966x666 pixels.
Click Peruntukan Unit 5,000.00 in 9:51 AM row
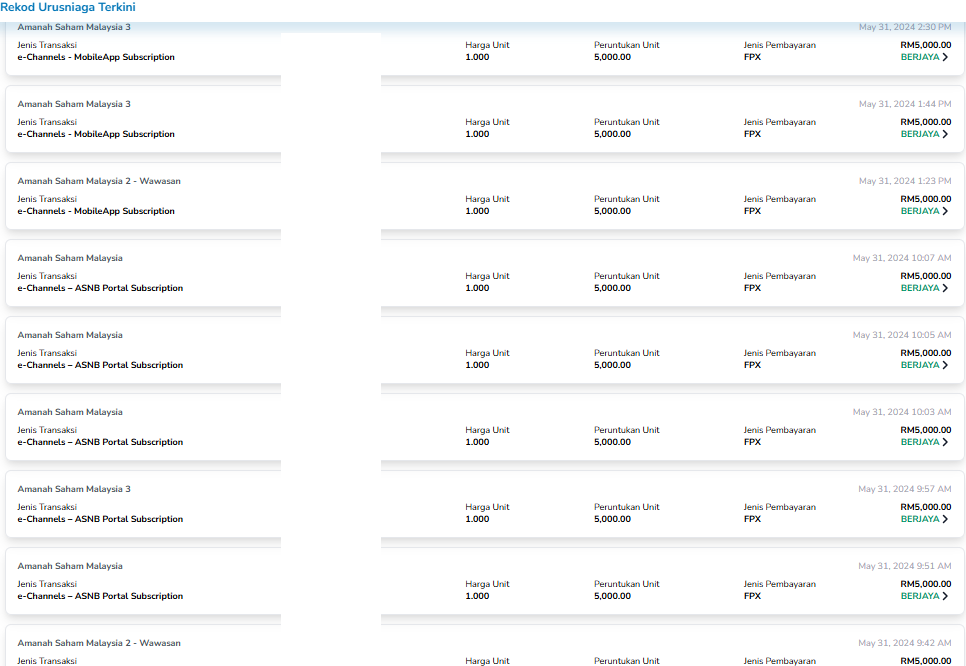tap(612, 596)
